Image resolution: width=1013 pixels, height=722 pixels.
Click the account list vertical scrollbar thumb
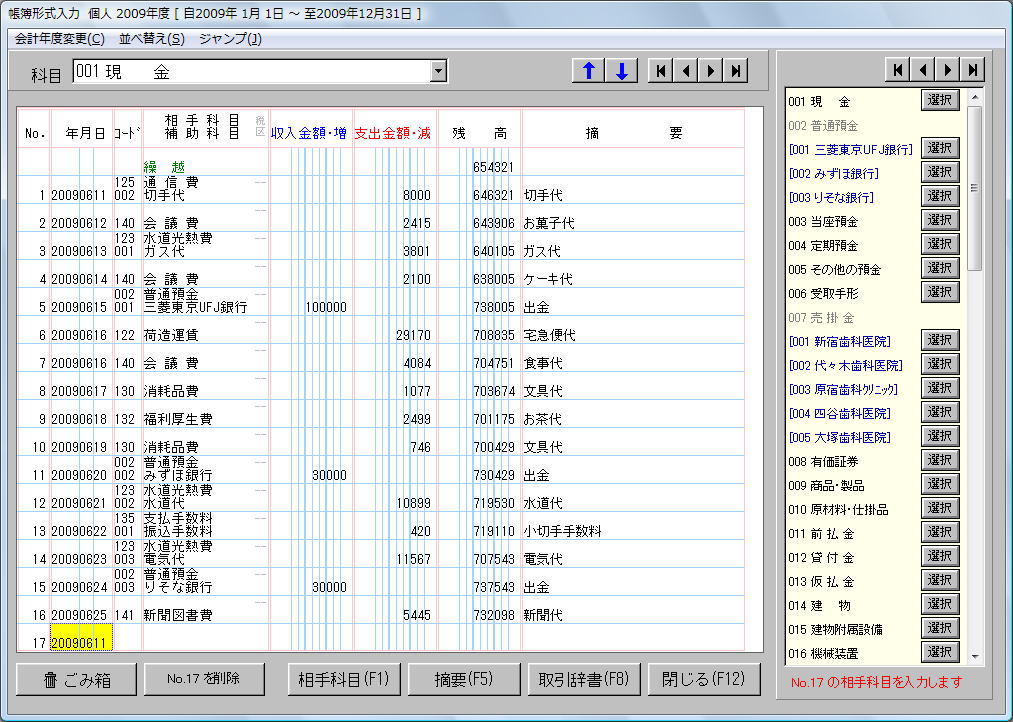pyautogui.click(x=975, y=188)
